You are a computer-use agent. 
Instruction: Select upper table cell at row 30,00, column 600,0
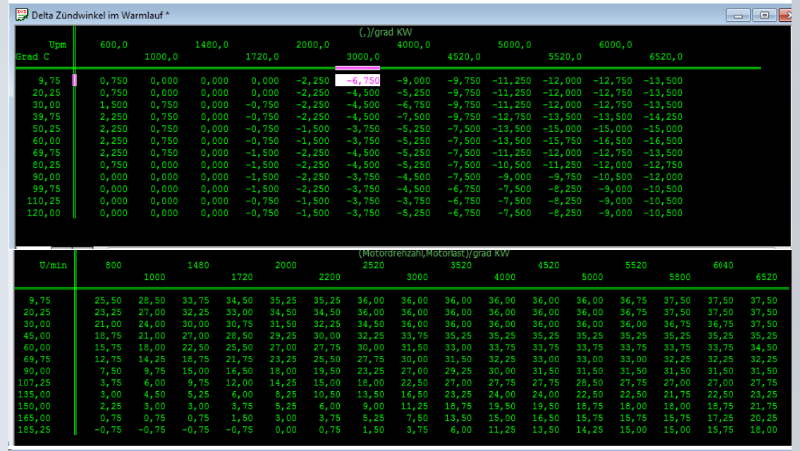click(113, 104)
